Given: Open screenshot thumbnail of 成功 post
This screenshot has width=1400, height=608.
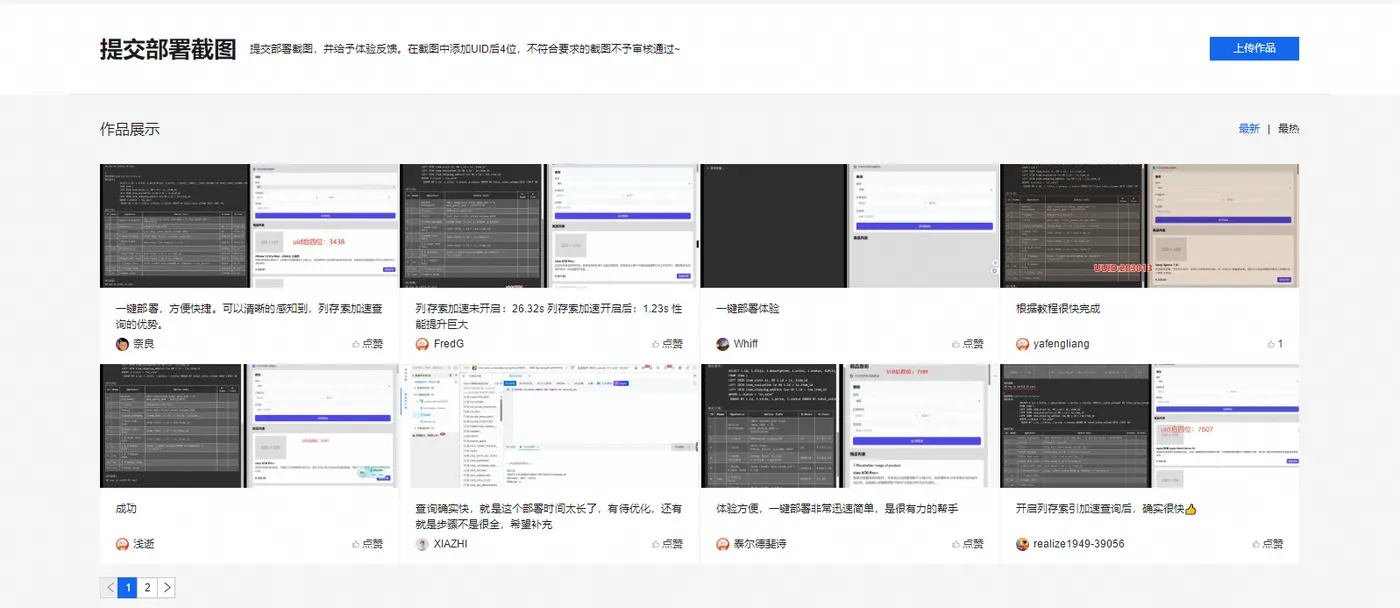Looking at the screenshot, I should point(249,426).
